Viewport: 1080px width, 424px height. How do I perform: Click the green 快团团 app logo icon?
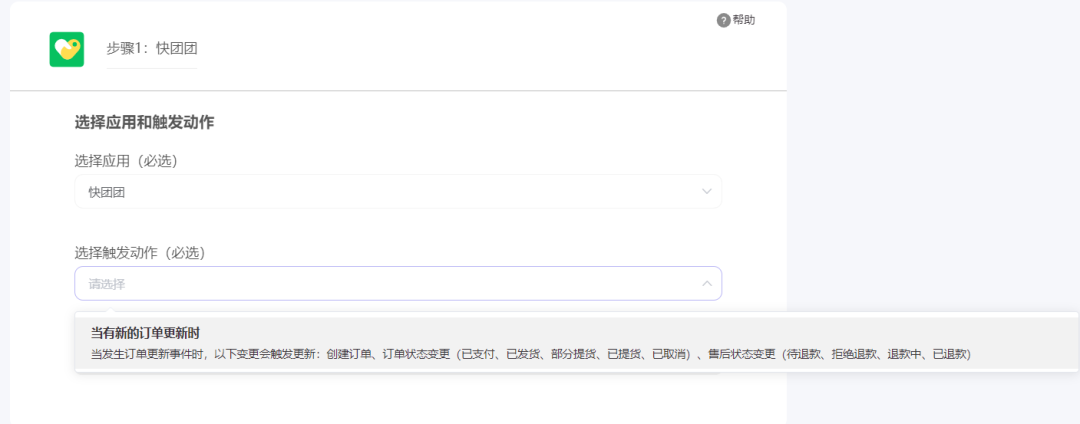tap(67, 50)
